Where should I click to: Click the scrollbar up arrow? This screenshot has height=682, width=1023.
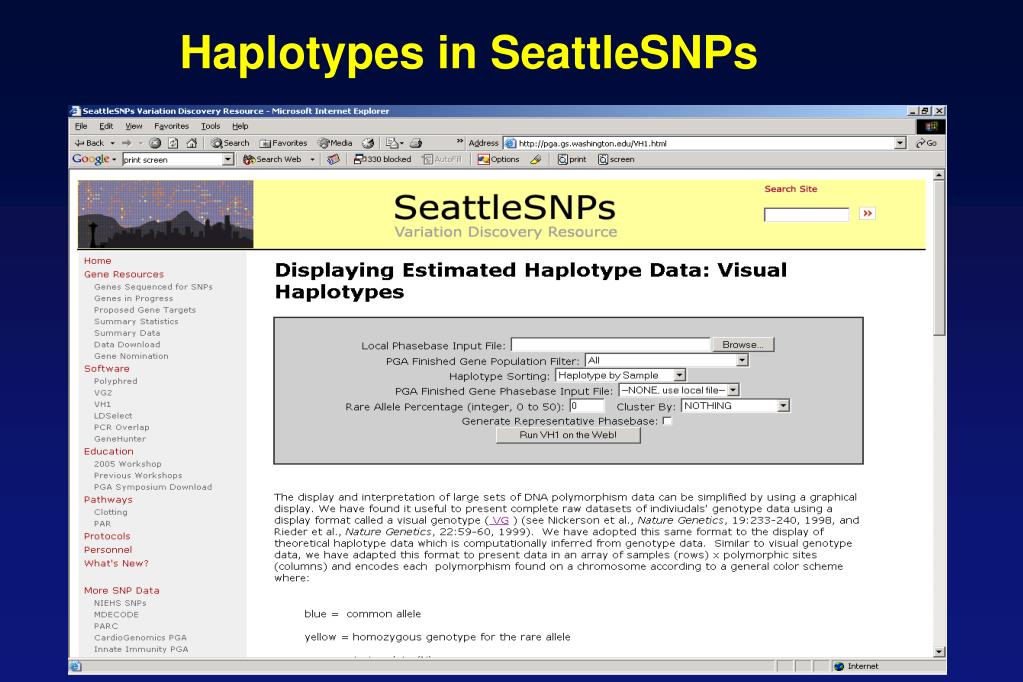939,176
